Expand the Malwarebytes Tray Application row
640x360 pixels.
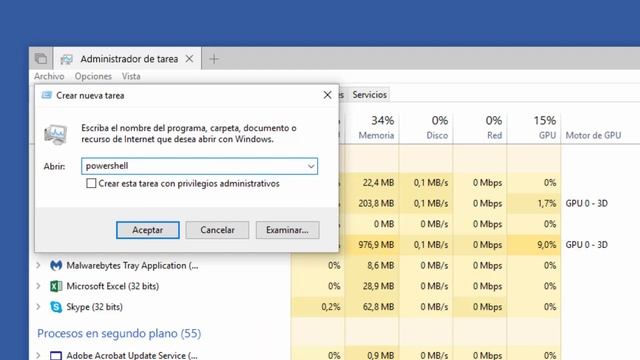(38, 265)
